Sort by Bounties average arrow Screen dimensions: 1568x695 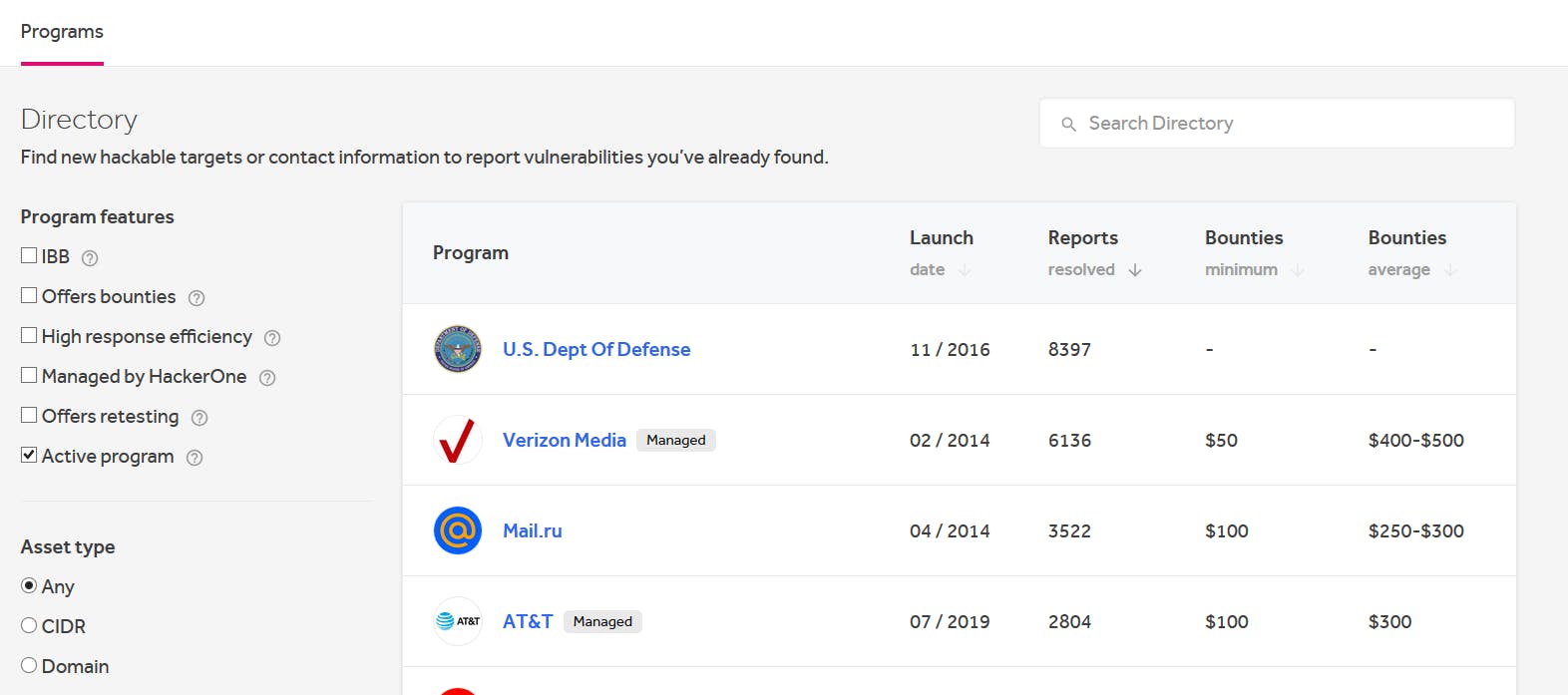(1450, 270)
